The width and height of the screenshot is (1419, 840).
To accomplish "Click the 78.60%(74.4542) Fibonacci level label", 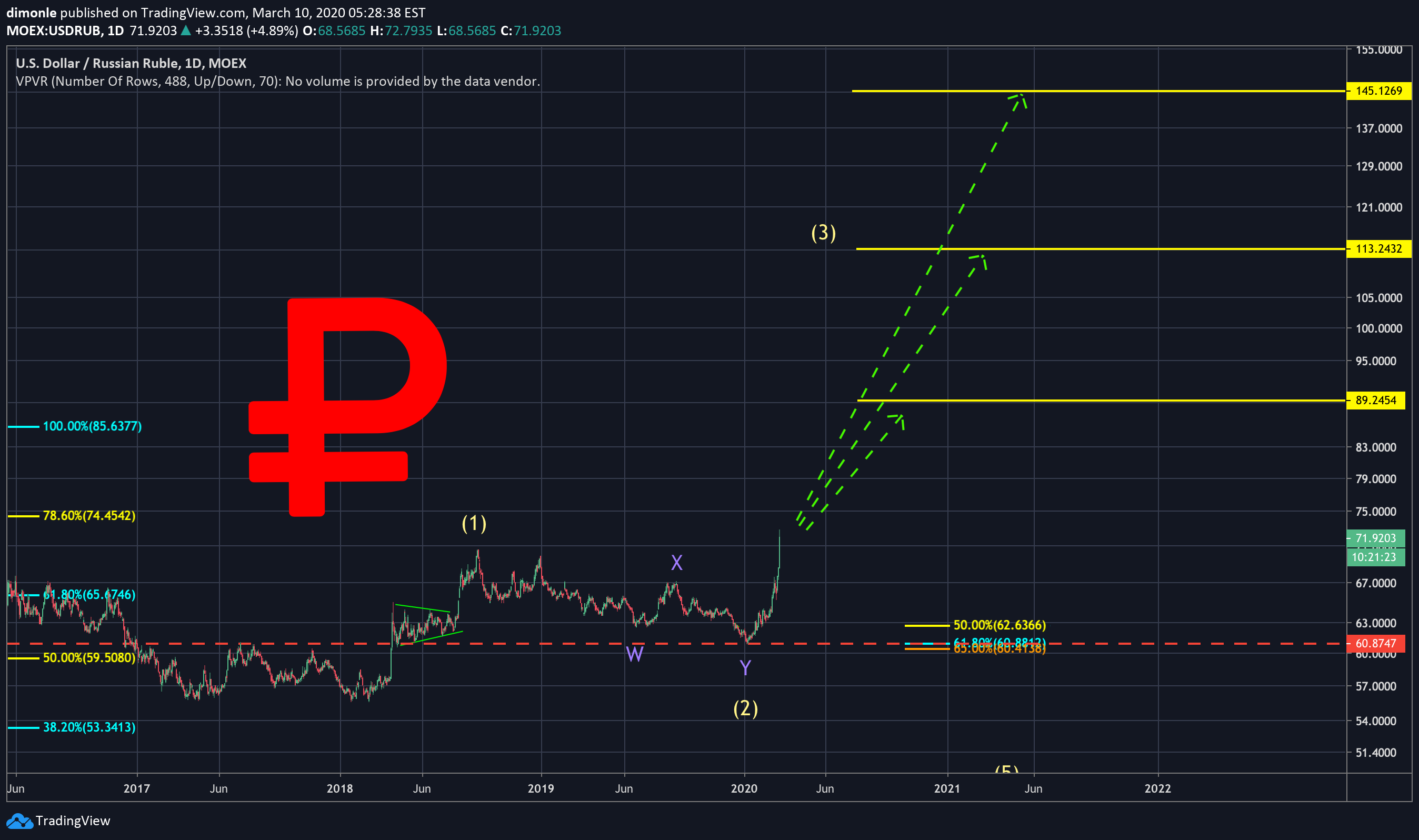I will [89, 516].
